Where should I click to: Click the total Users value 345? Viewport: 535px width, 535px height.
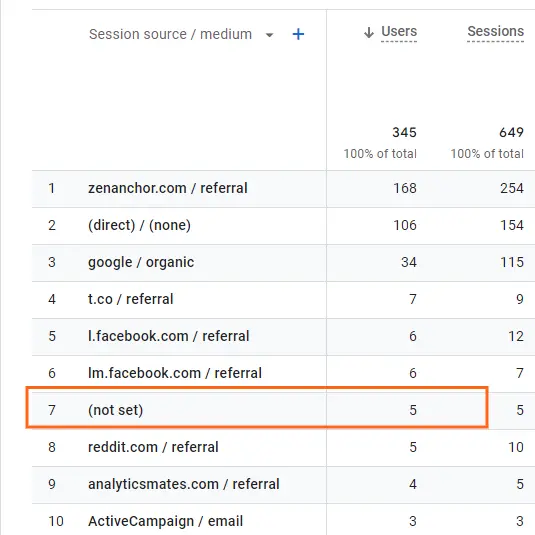(x=404, y=132)
